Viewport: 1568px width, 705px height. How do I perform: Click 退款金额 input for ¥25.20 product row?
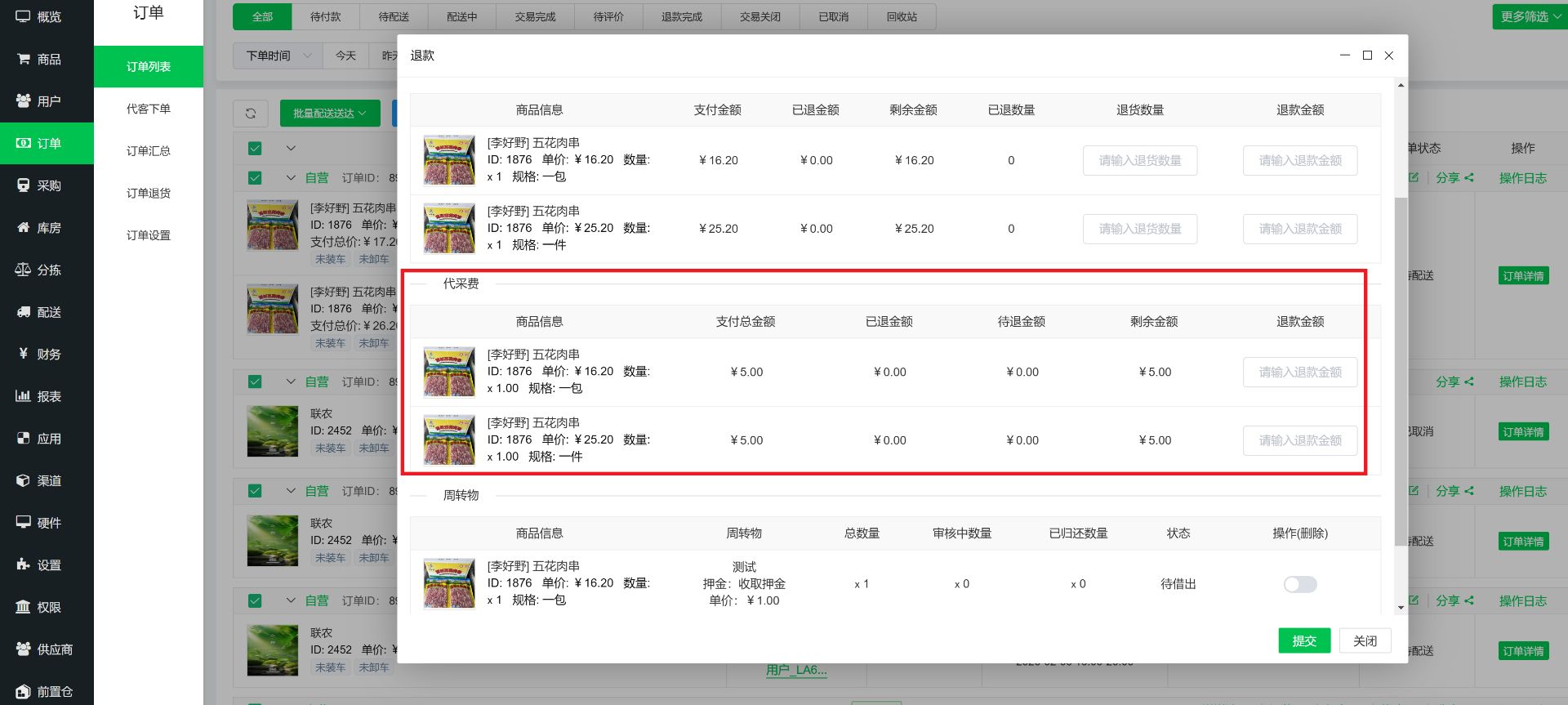[x=1300, y=229]
